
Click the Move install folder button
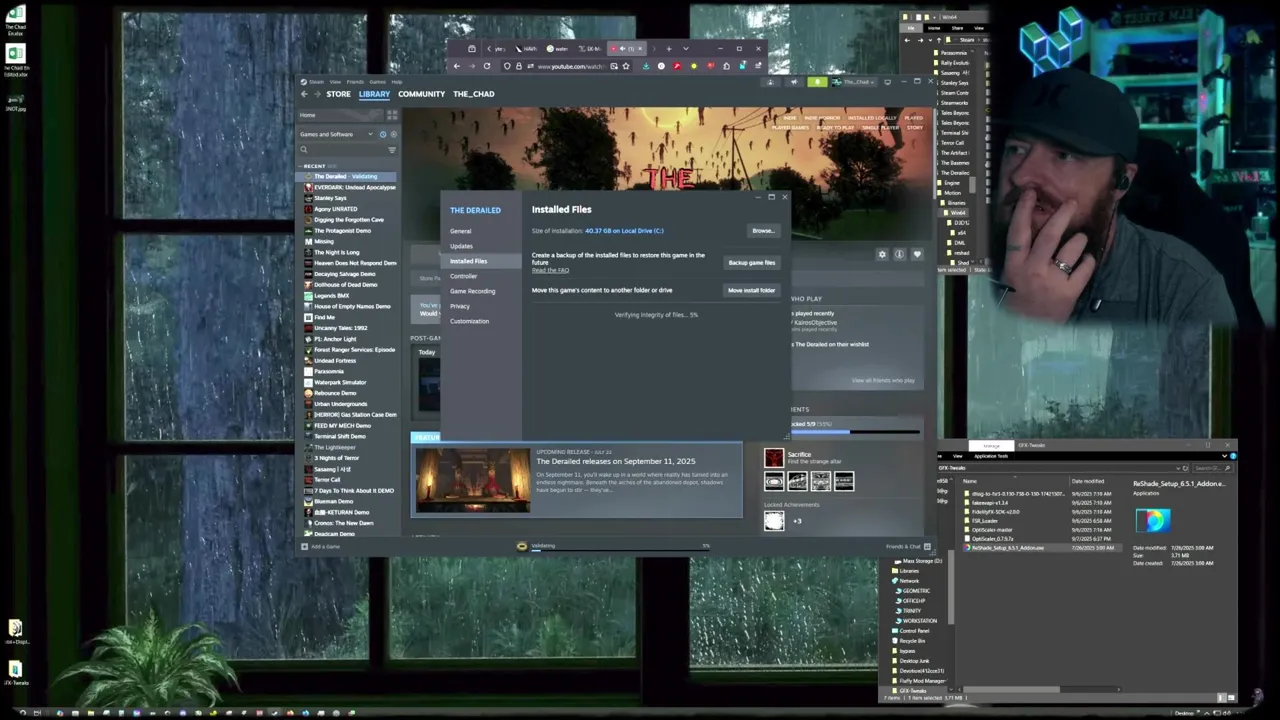pyautogui.click(x=752, y=291)
